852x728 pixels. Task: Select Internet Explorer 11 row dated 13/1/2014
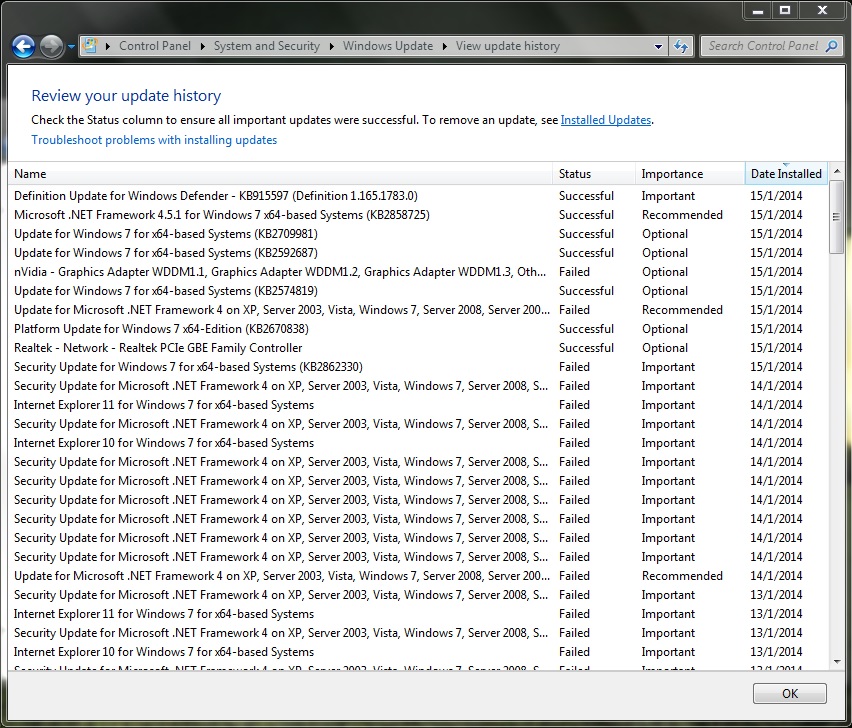[x=418, y=614]
